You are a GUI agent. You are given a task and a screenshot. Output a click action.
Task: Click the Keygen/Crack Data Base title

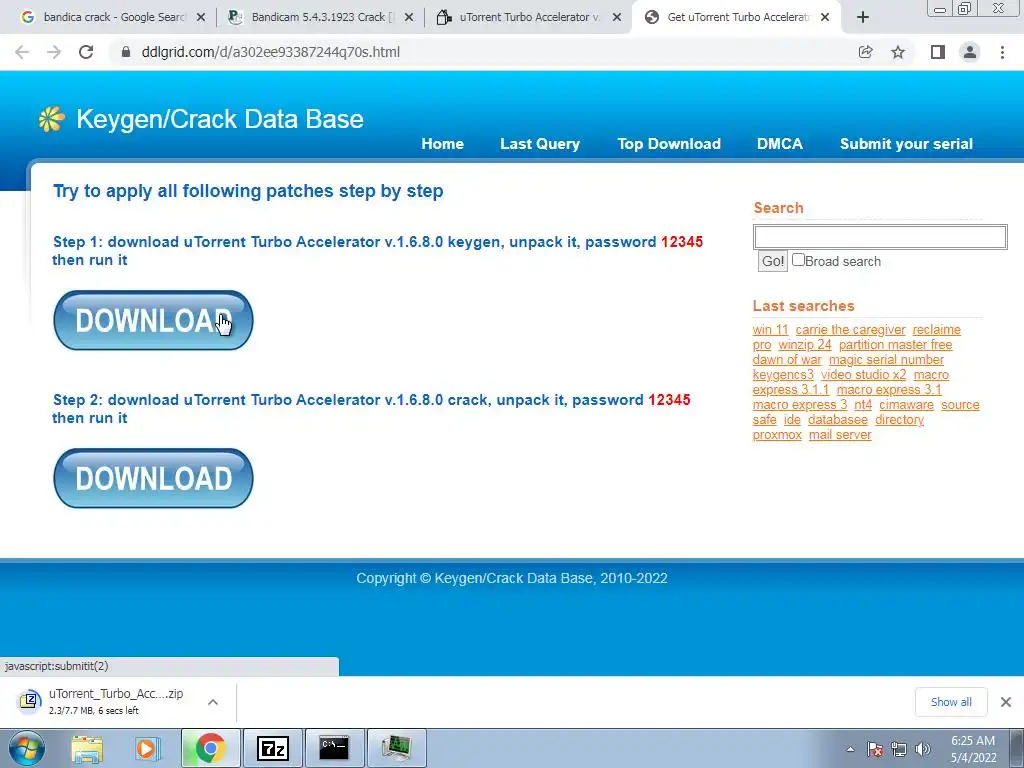tap(219, 120)
